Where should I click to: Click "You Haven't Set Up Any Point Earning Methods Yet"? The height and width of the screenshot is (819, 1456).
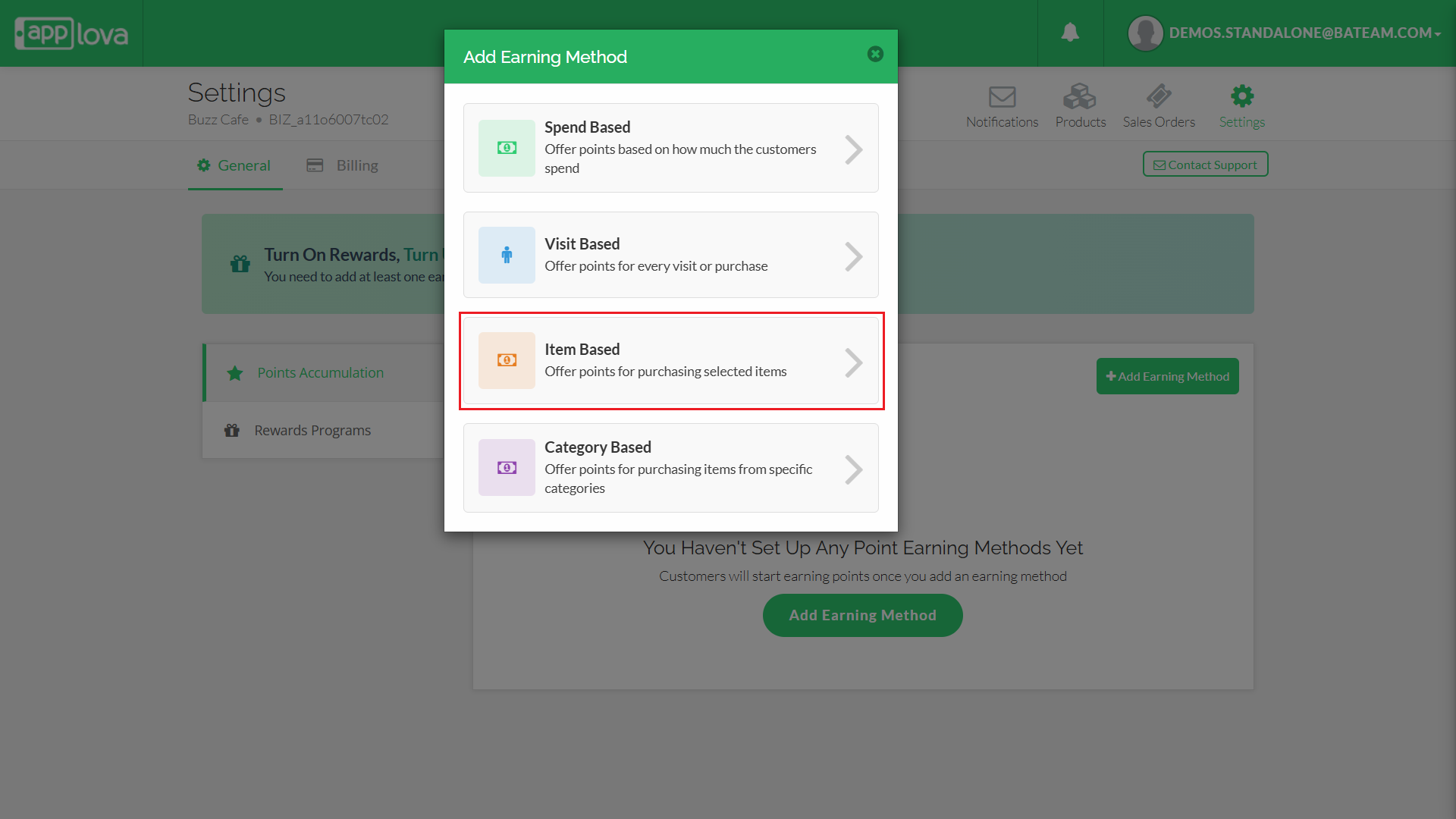[863, 548]
